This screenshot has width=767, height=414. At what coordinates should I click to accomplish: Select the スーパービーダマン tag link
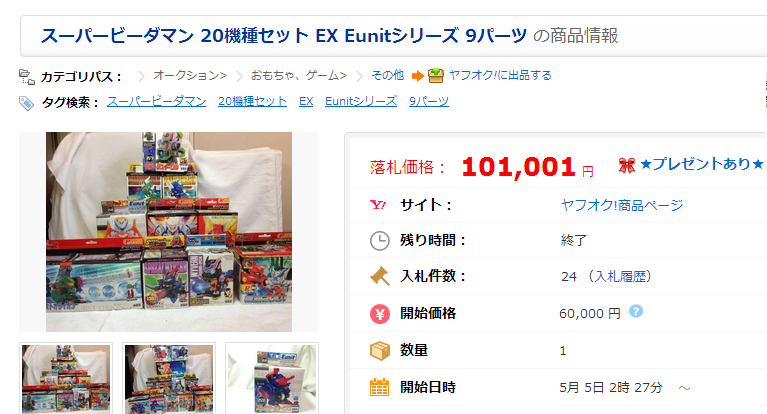(157, 101)
